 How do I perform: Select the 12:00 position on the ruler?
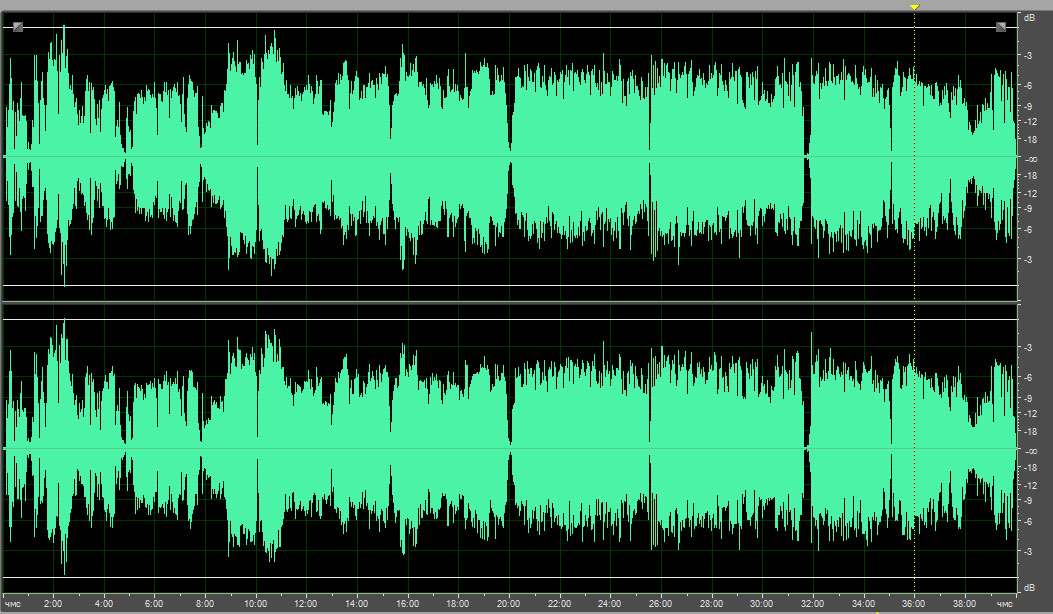click(306, 604)
